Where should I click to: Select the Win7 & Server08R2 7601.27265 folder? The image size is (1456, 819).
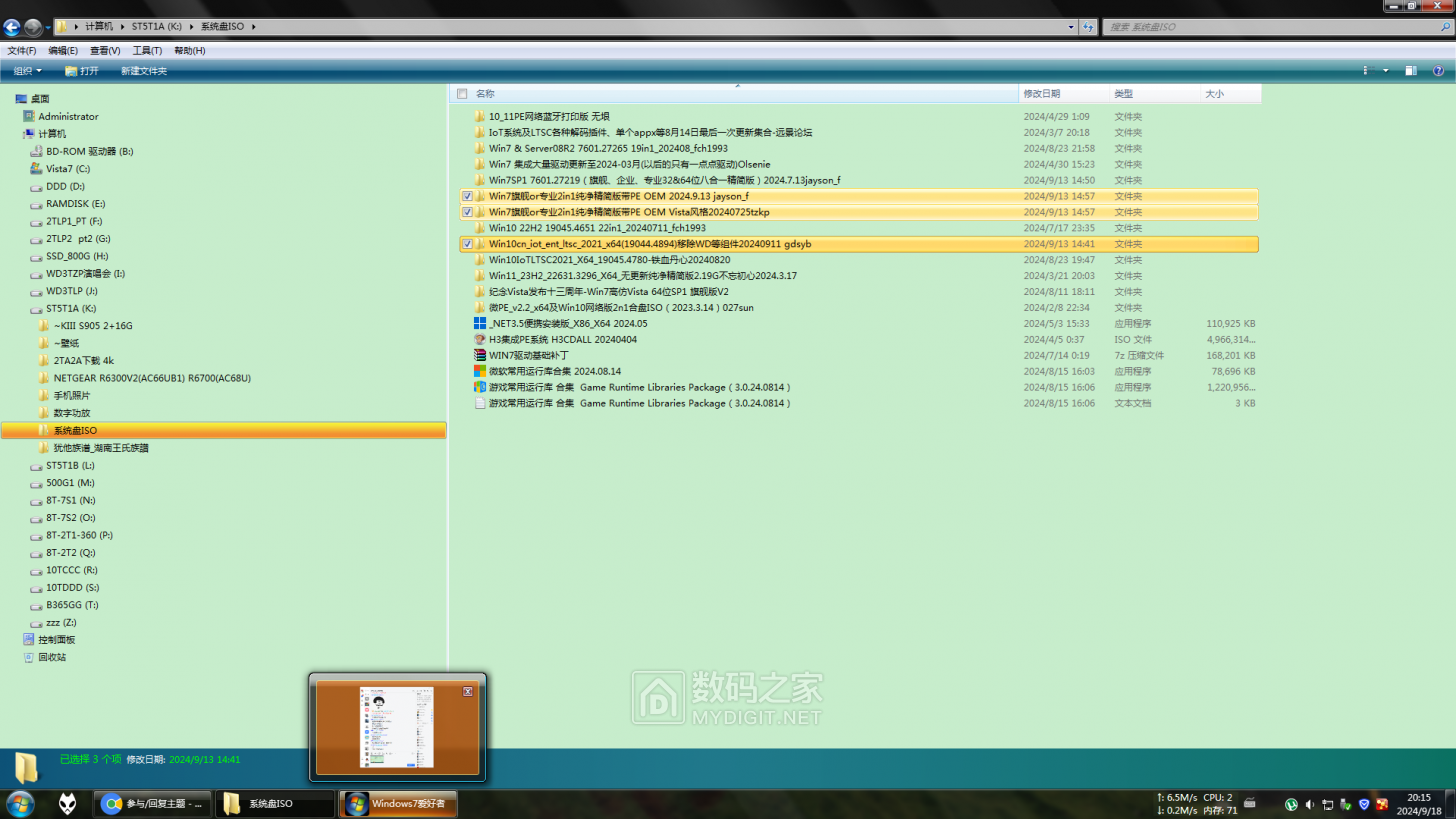[x=608, y=148]
